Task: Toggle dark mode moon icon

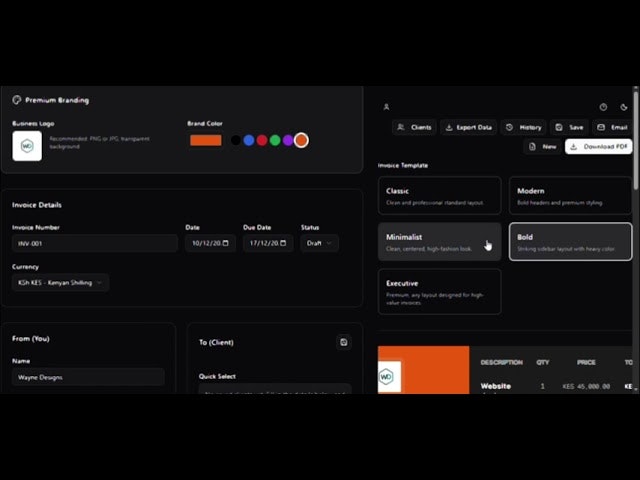Action: [624, 107]
